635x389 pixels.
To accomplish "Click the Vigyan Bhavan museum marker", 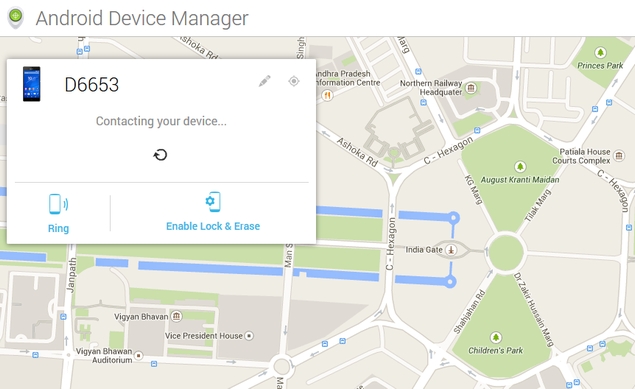I will coord(177,316).
